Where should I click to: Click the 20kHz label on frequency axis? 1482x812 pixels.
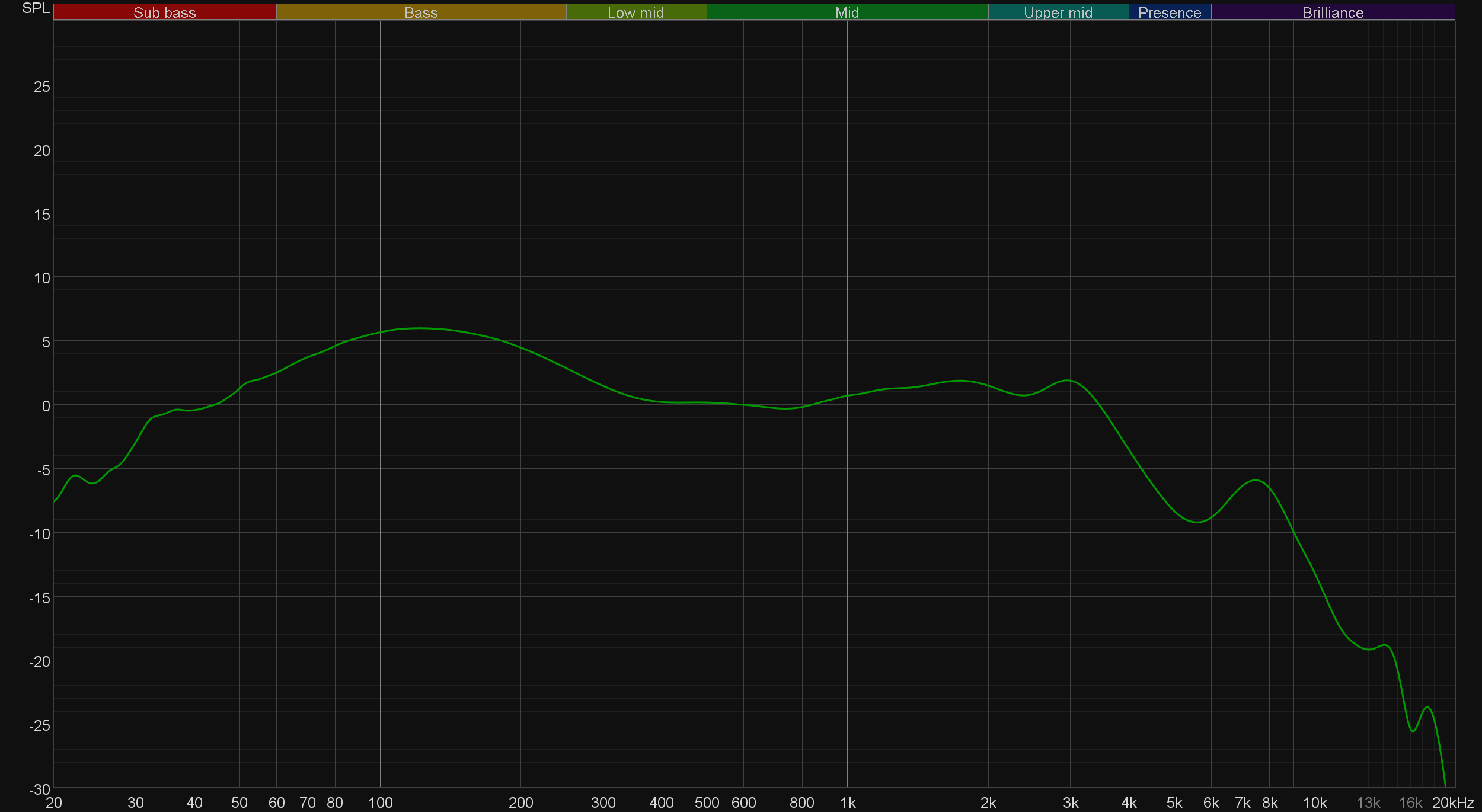point(1452,803)
